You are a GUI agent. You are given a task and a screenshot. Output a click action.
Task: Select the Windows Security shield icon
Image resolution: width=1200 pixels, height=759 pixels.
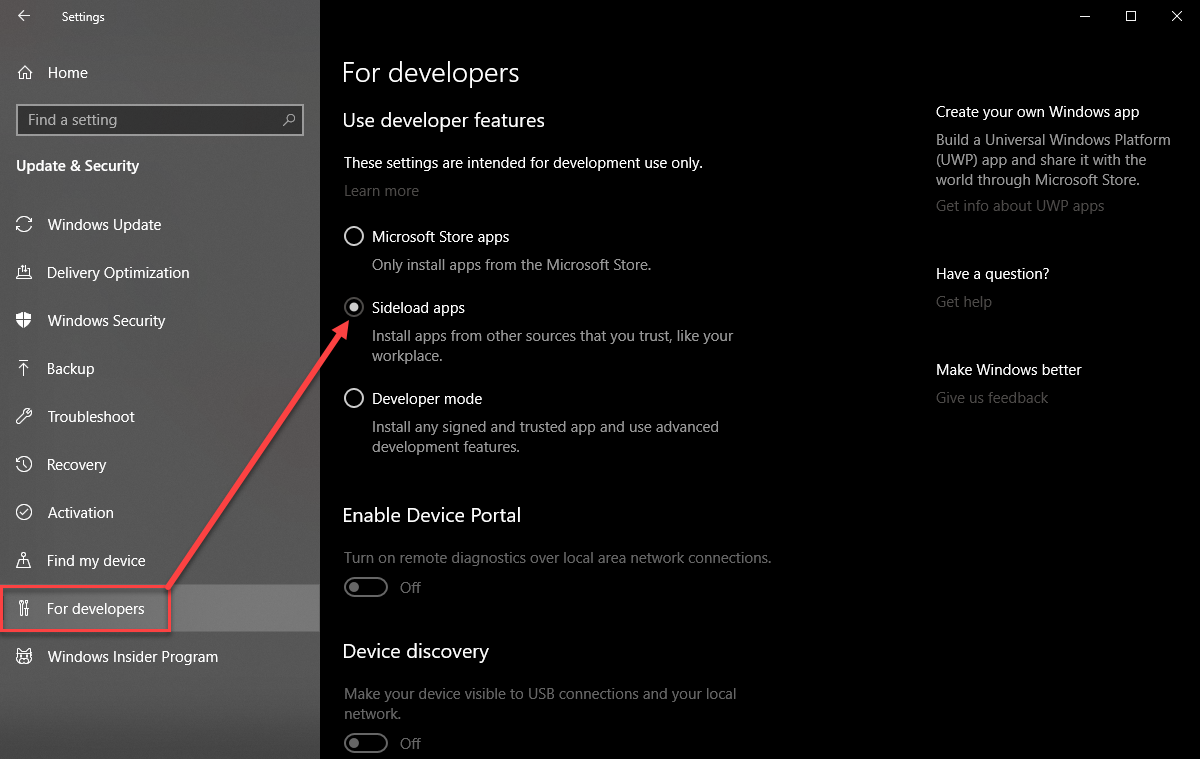pyautogui.click(x=24, y=320)
